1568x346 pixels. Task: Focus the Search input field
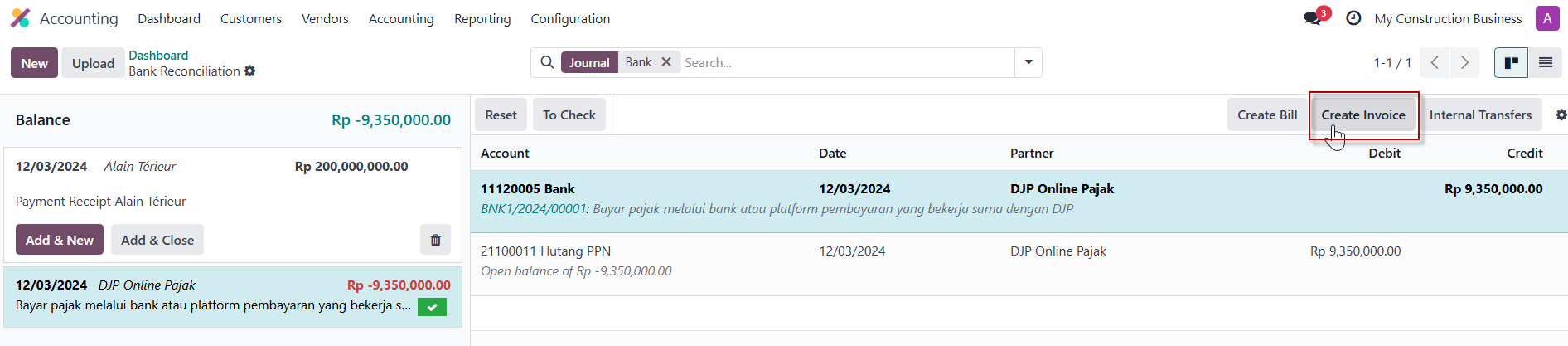(x=847, y=62)
